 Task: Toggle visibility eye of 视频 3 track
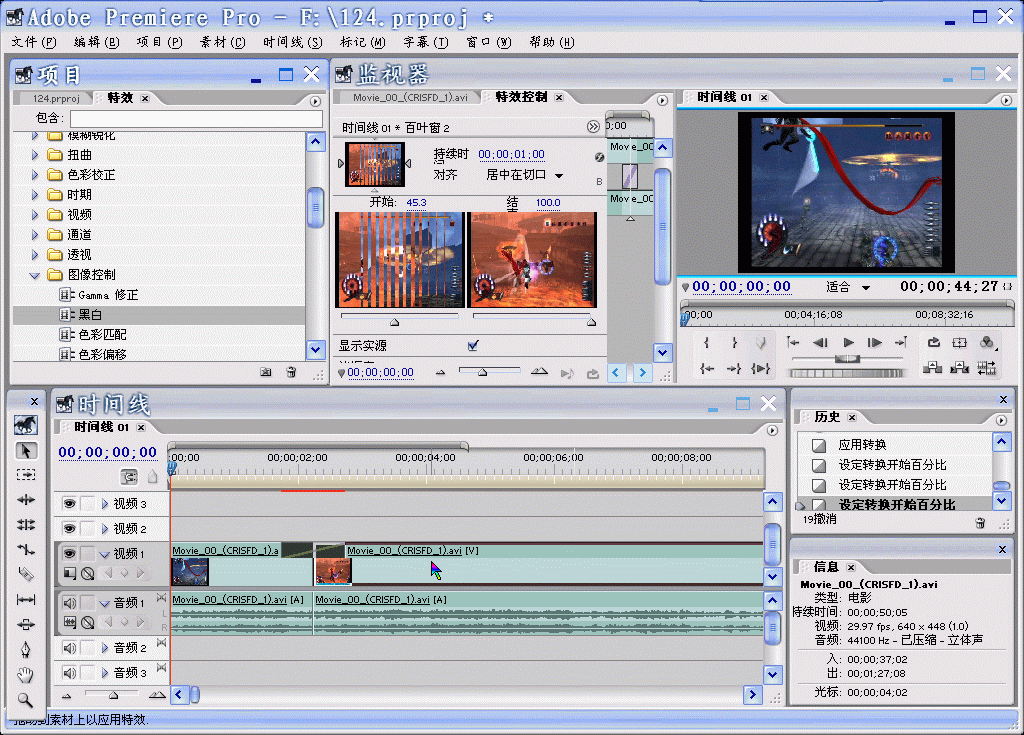[x=69, y=504]
